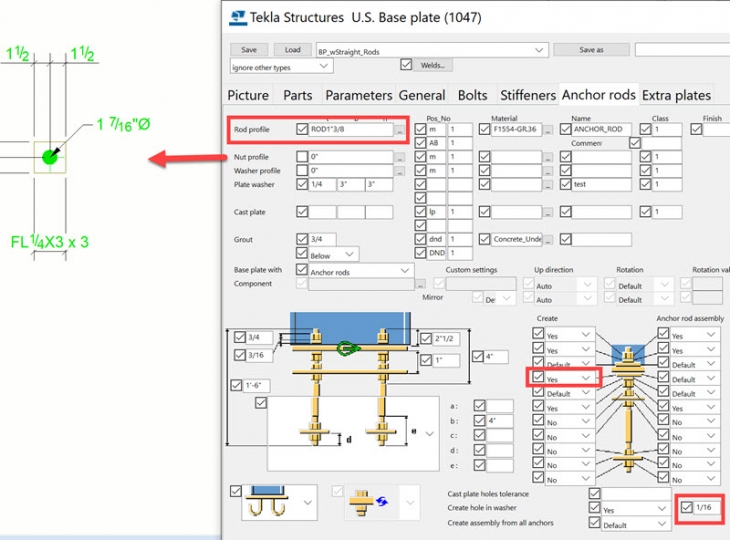Switch to the Parameters tab
Screen dimensions: 730x540
click(x=358, y=95)
